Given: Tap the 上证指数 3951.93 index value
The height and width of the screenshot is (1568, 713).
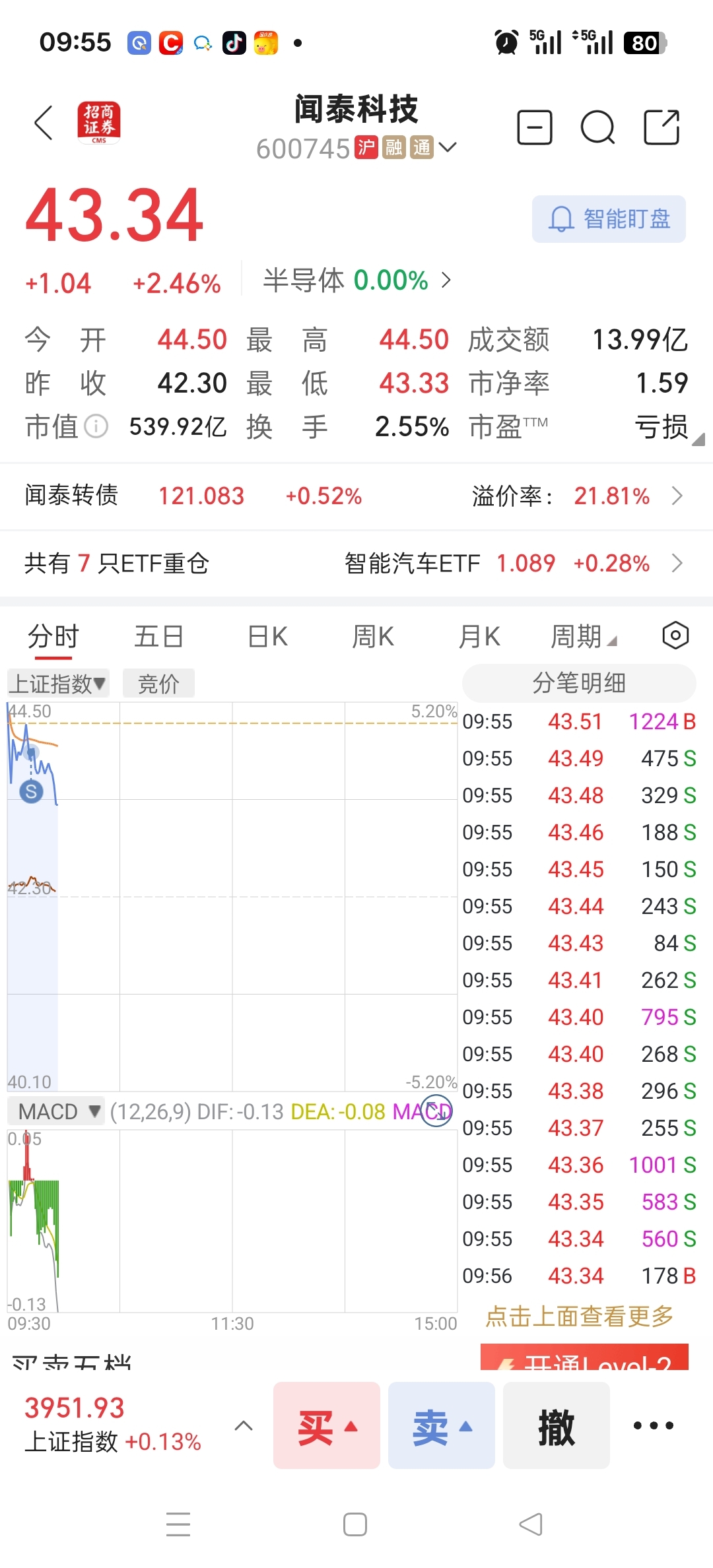Looking at the screenshot, I should tap(75, 1408).
